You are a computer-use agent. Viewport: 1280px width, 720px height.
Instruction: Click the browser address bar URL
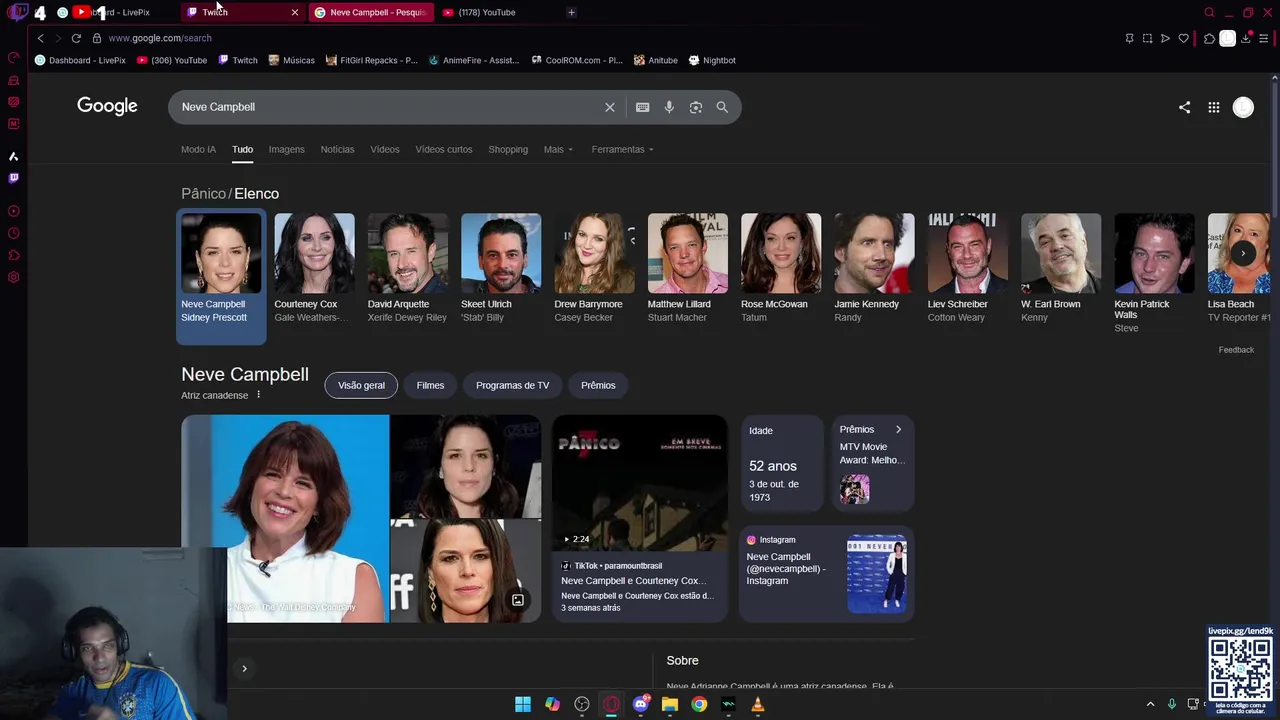pyautogui.click(x=160, y=38)
